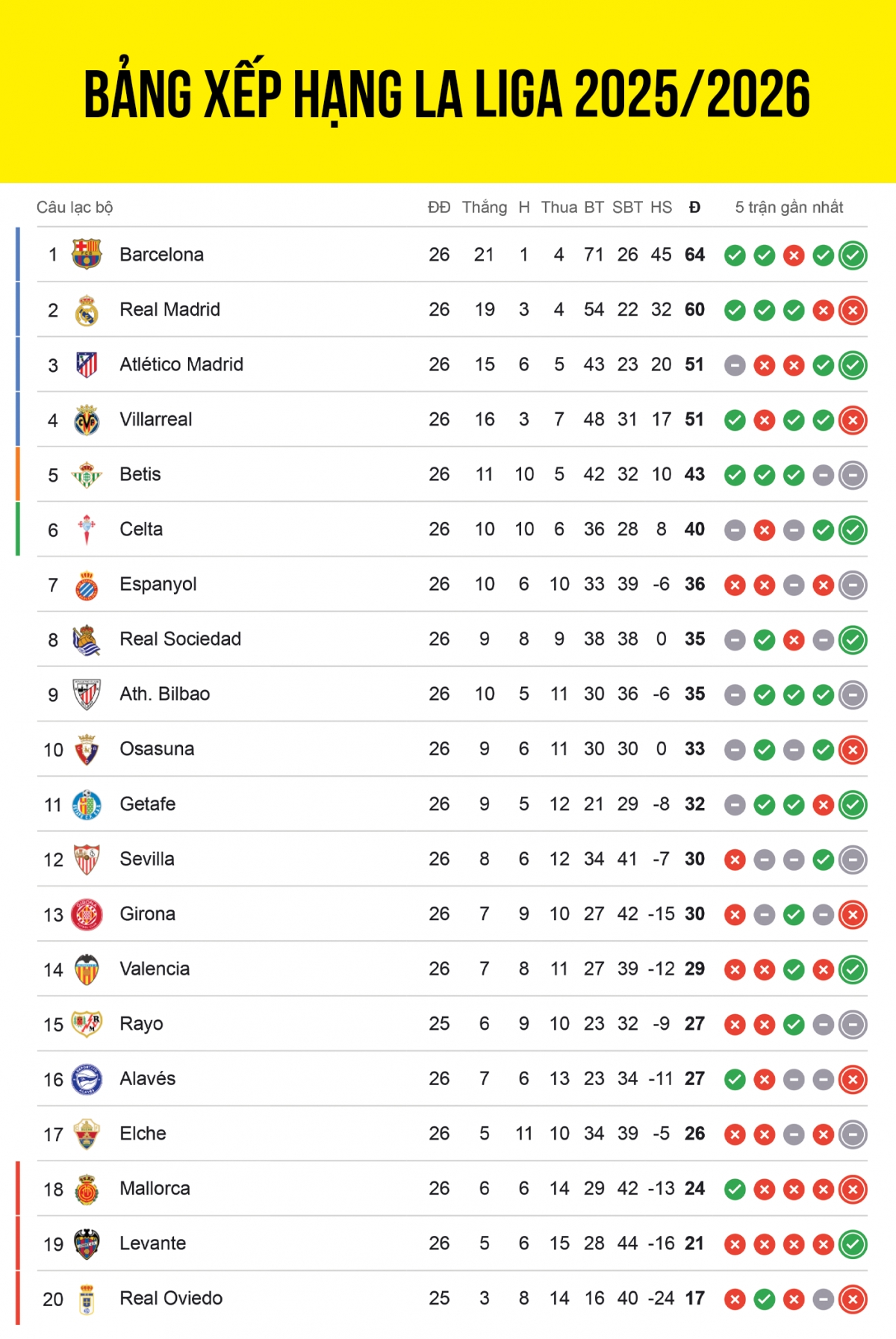Open the Real Oviedo team name
The width and height of the screenshot is (896, 1339).
click(171, 1299)
